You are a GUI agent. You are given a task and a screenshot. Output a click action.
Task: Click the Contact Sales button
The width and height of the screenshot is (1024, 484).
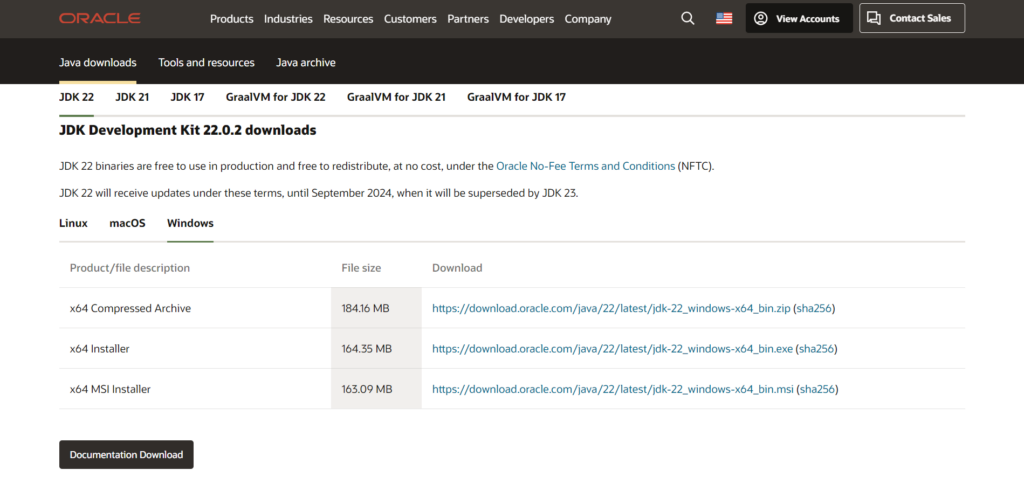pyautogui.click(x=911, y=18)
